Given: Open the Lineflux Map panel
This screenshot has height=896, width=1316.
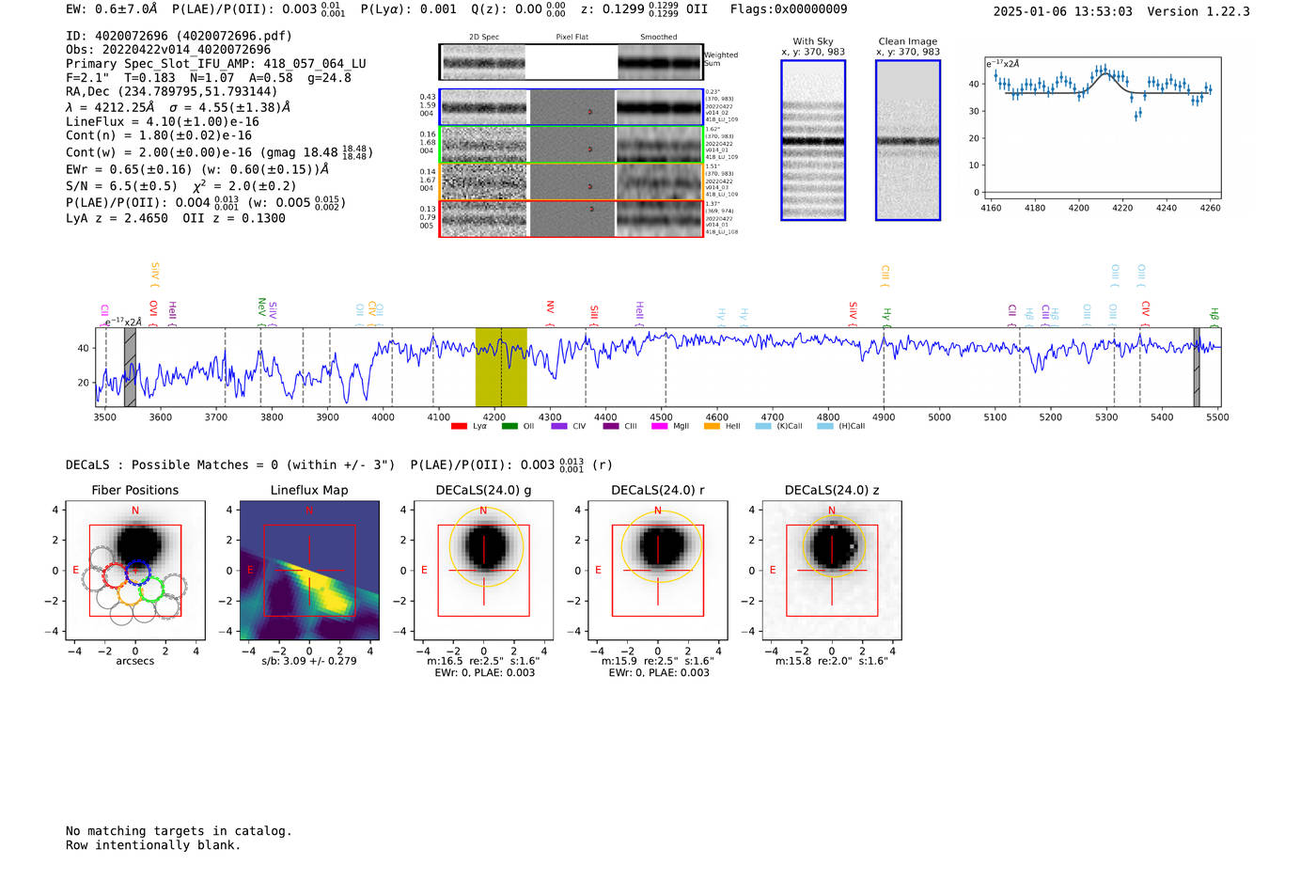Looking at the screenshot, I should click(x=309, y=571).
